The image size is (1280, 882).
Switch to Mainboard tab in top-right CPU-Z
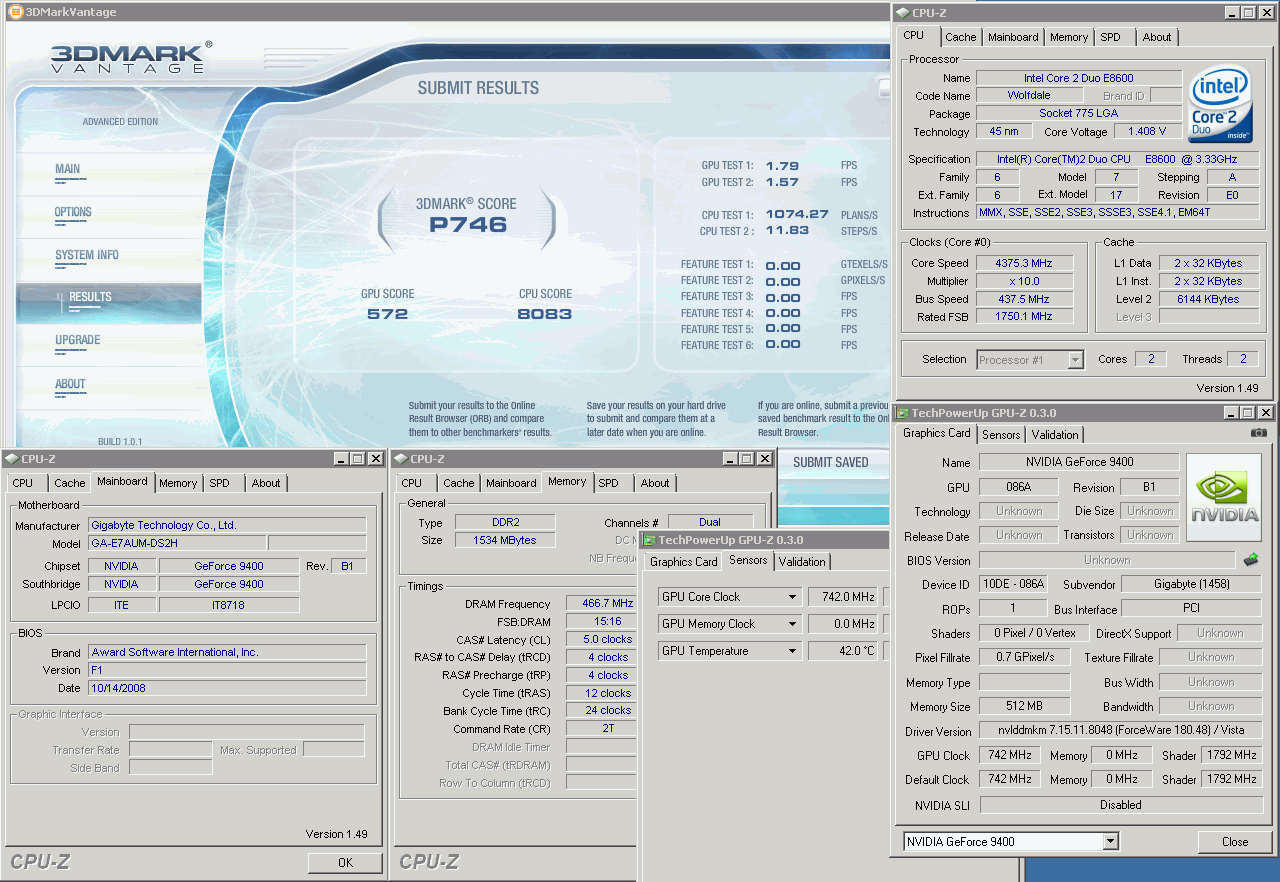pos(1013,37)
